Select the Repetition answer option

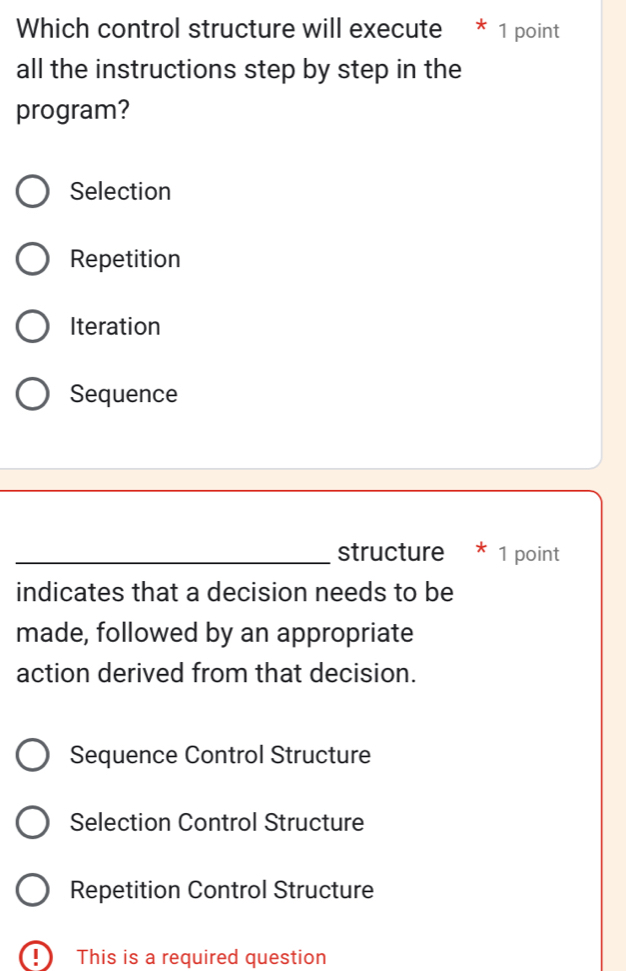(x=31, y=258)
